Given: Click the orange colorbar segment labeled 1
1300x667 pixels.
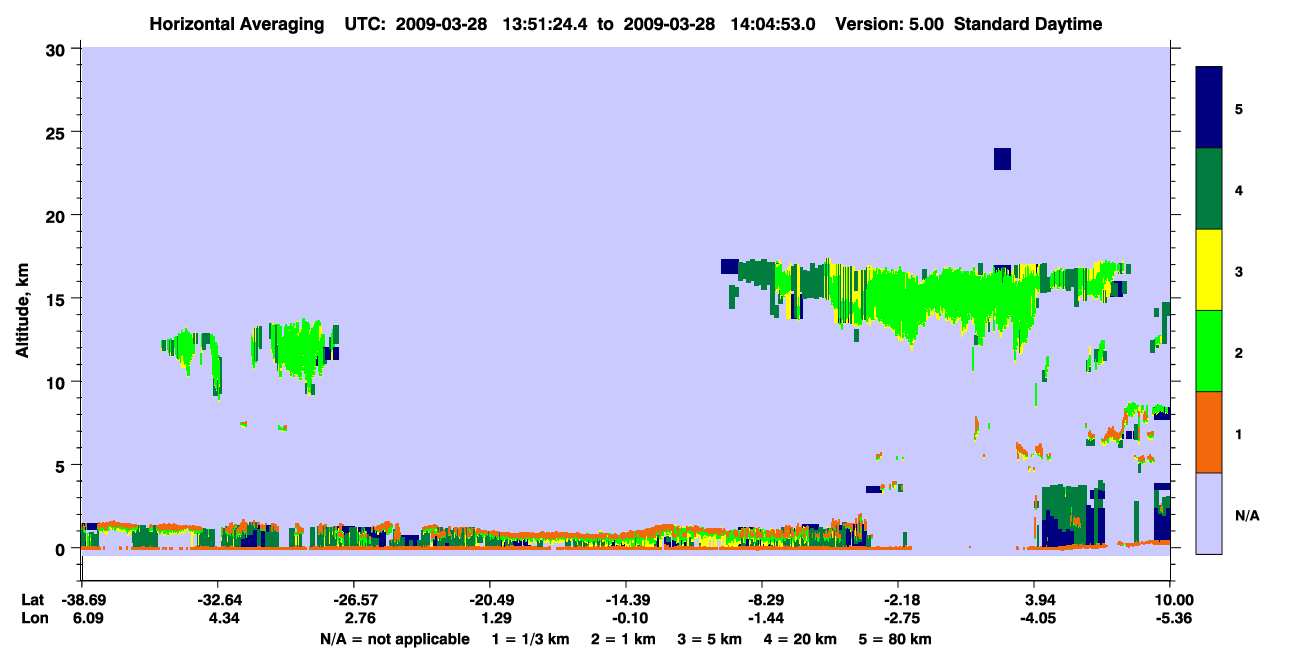Looking at the screenshot, I should [1209, 432].
